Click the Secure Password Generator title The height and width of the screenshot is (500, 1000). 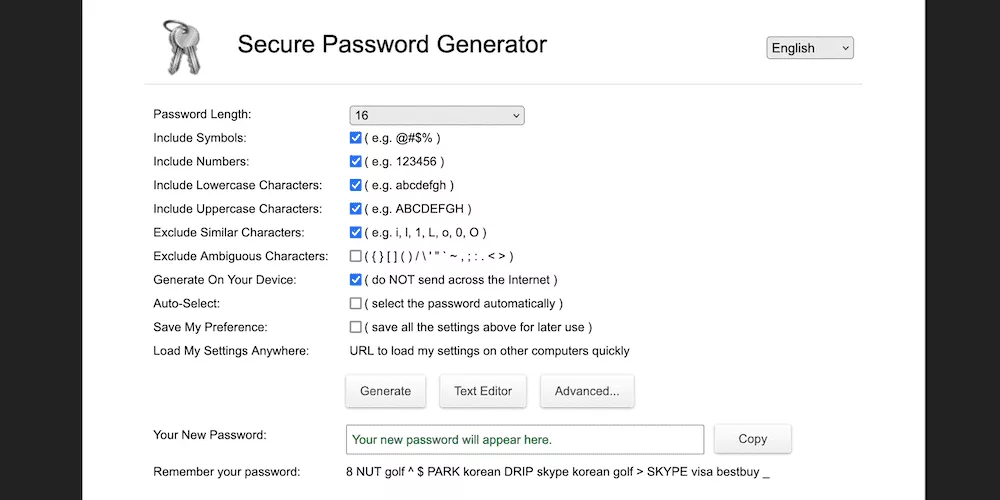(x=392, y=44)
